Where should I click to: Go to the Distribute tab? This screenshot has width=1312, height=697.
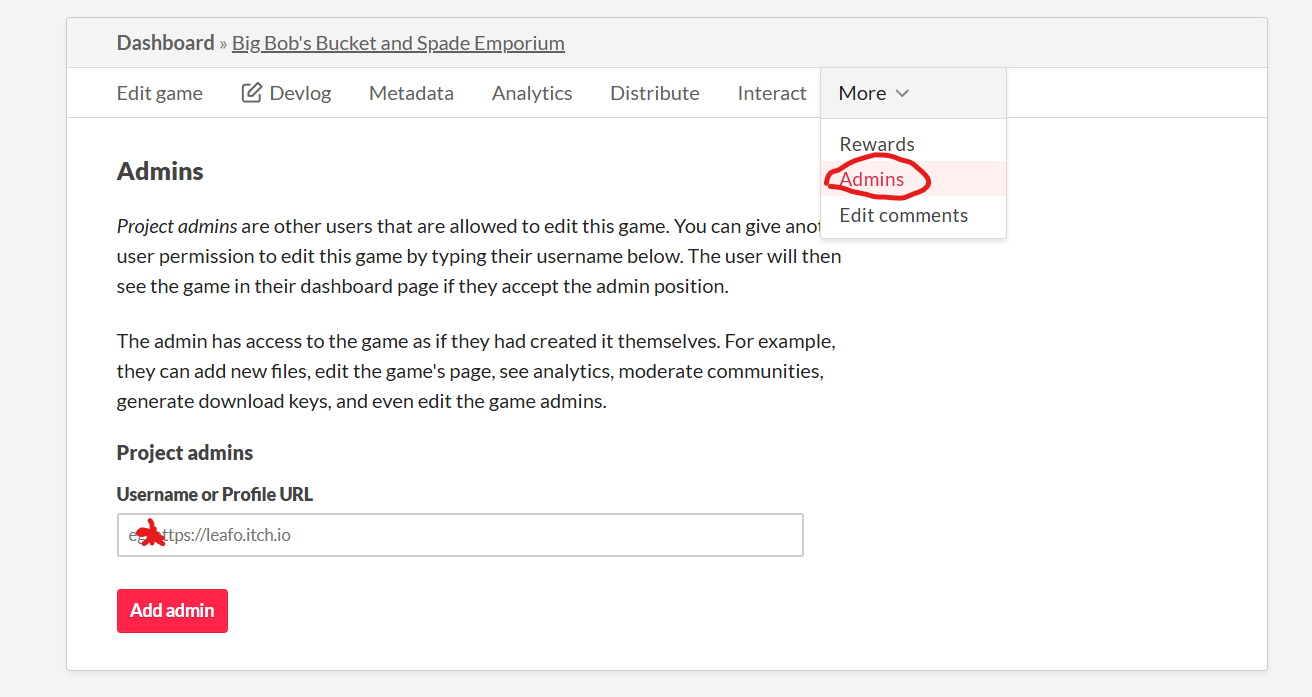pos(655,93)
